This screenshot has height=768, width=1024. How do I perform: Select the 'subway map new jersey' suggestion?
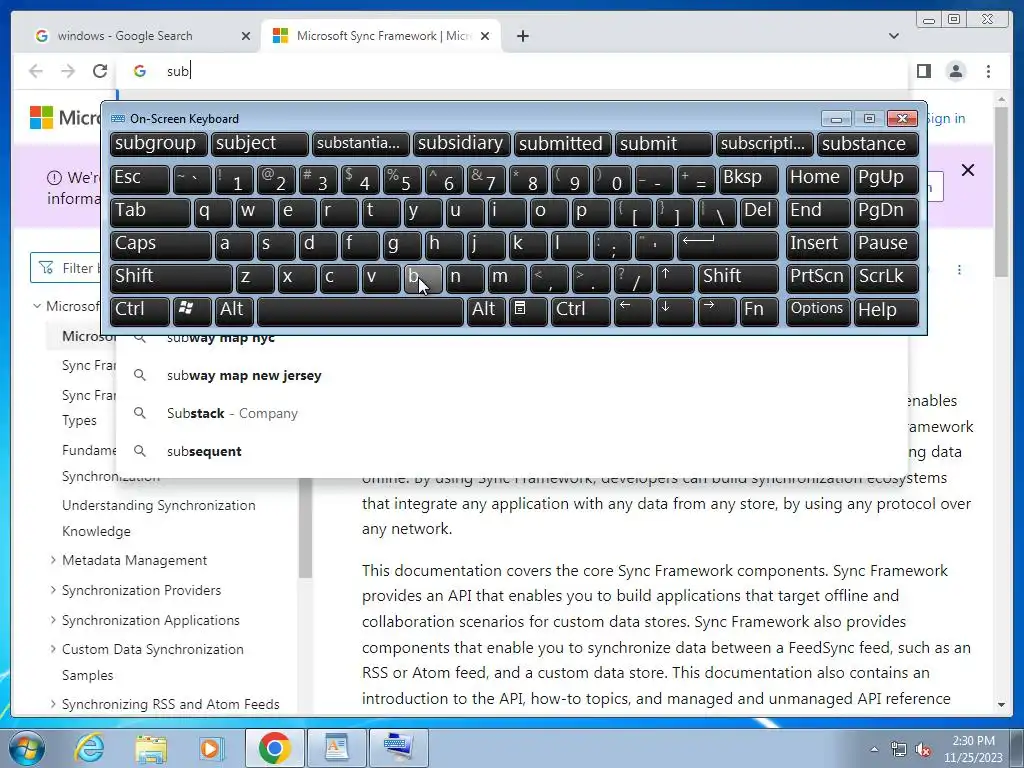coord(513,376)
